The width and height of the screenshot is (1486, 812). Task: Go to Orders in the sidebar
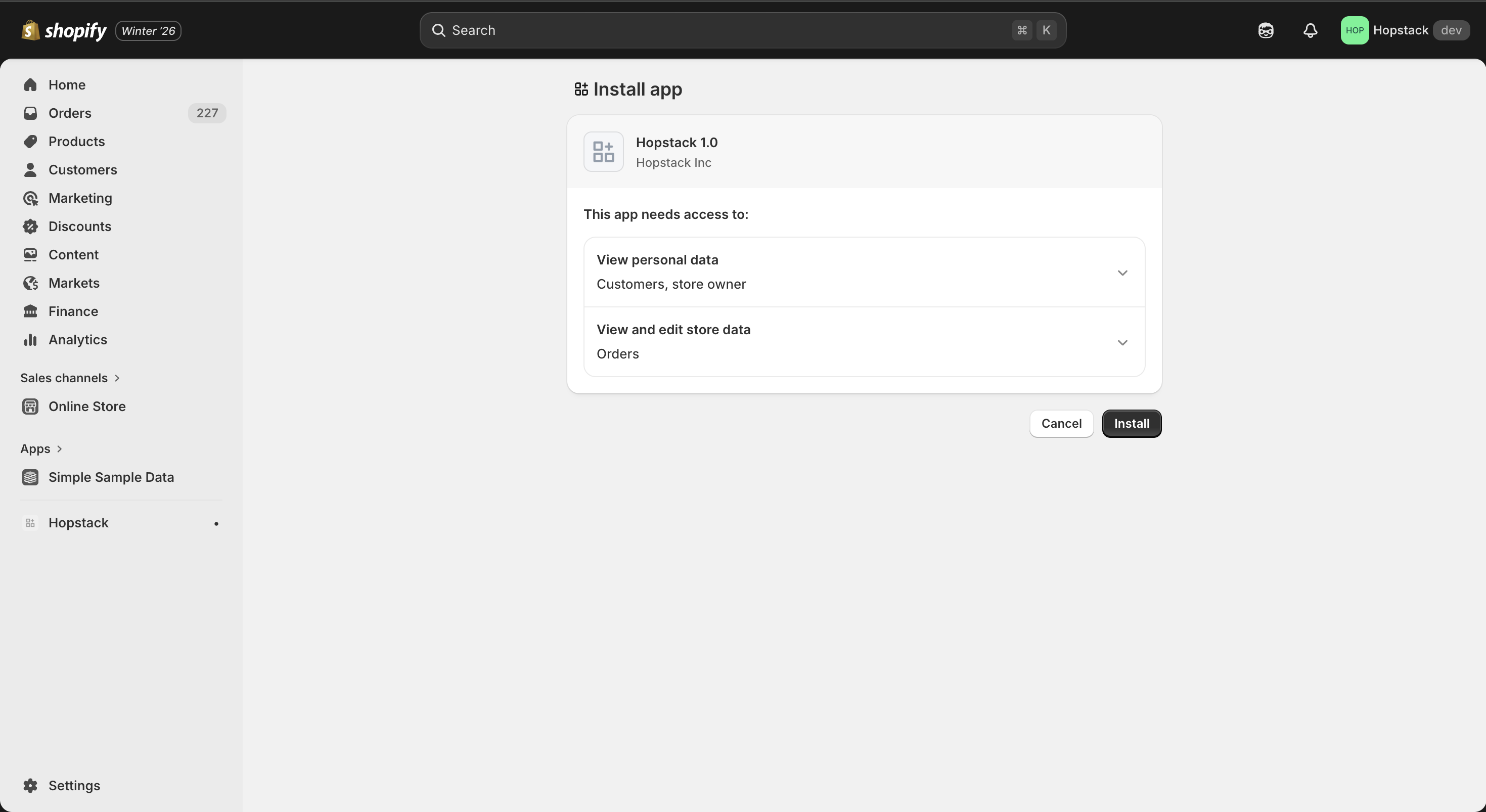(x=70, y=113)
